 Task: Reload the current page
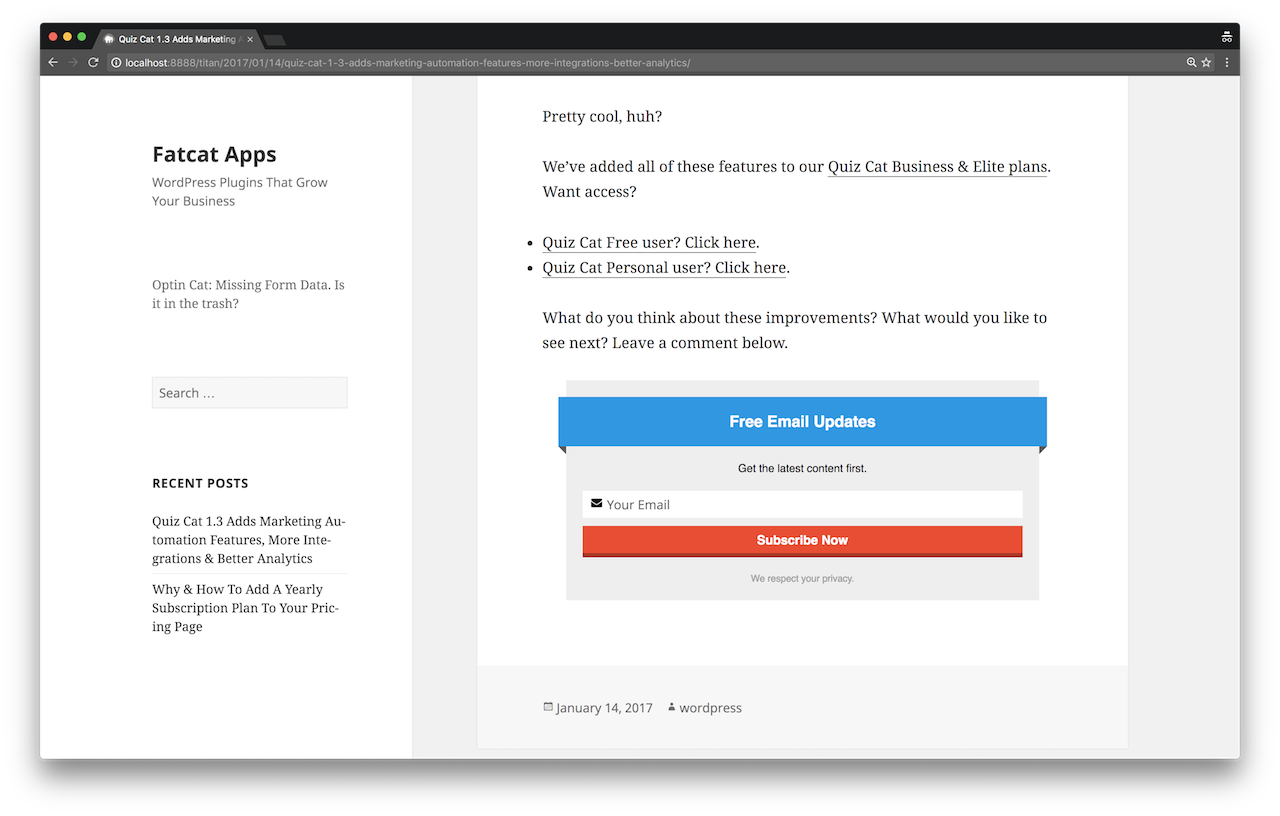(x=93, y=62)
